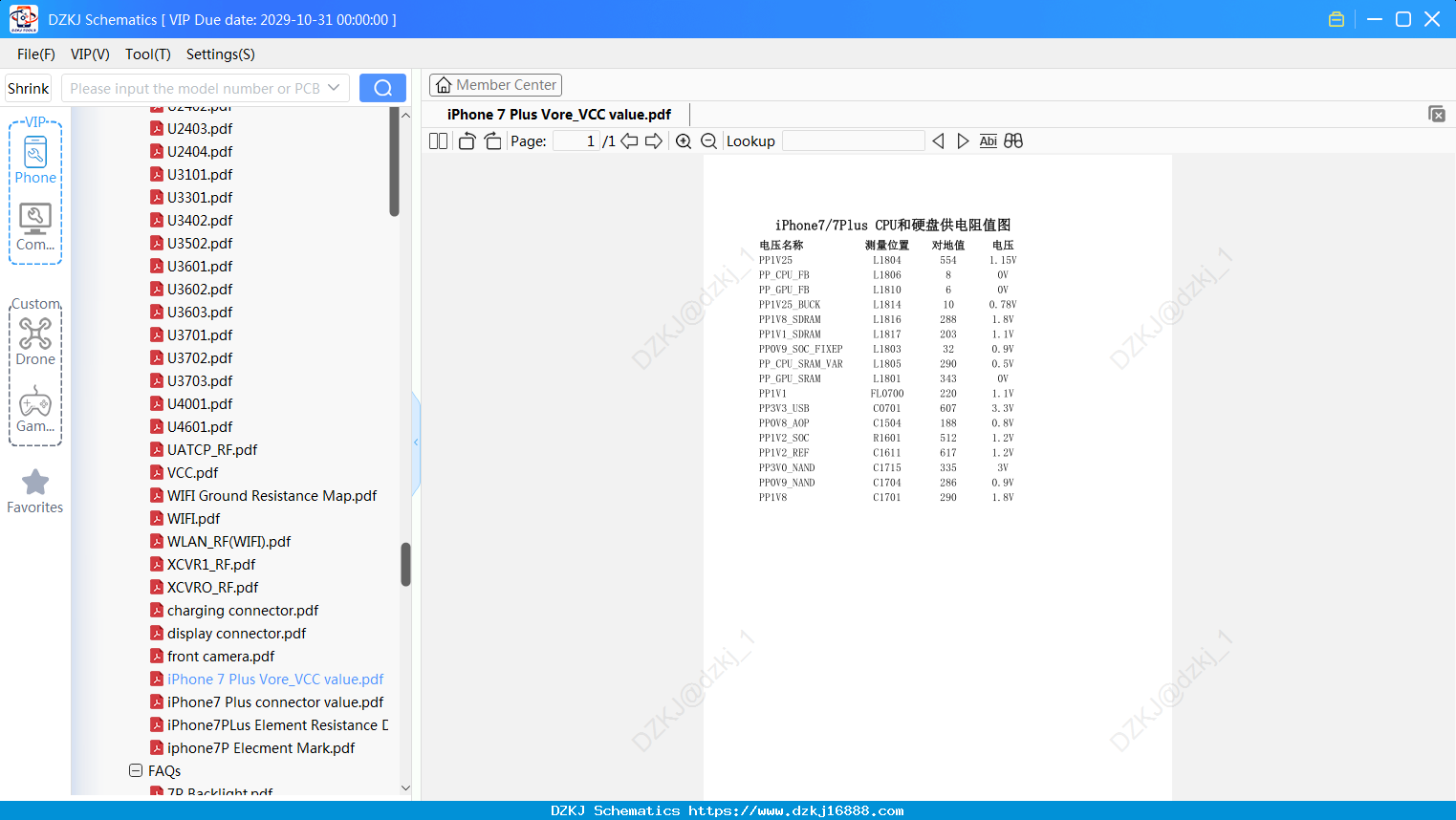This screenshot has height=820, width=1456.
Task: Open U2403.pdf in the tree
Action: (191, 128)
